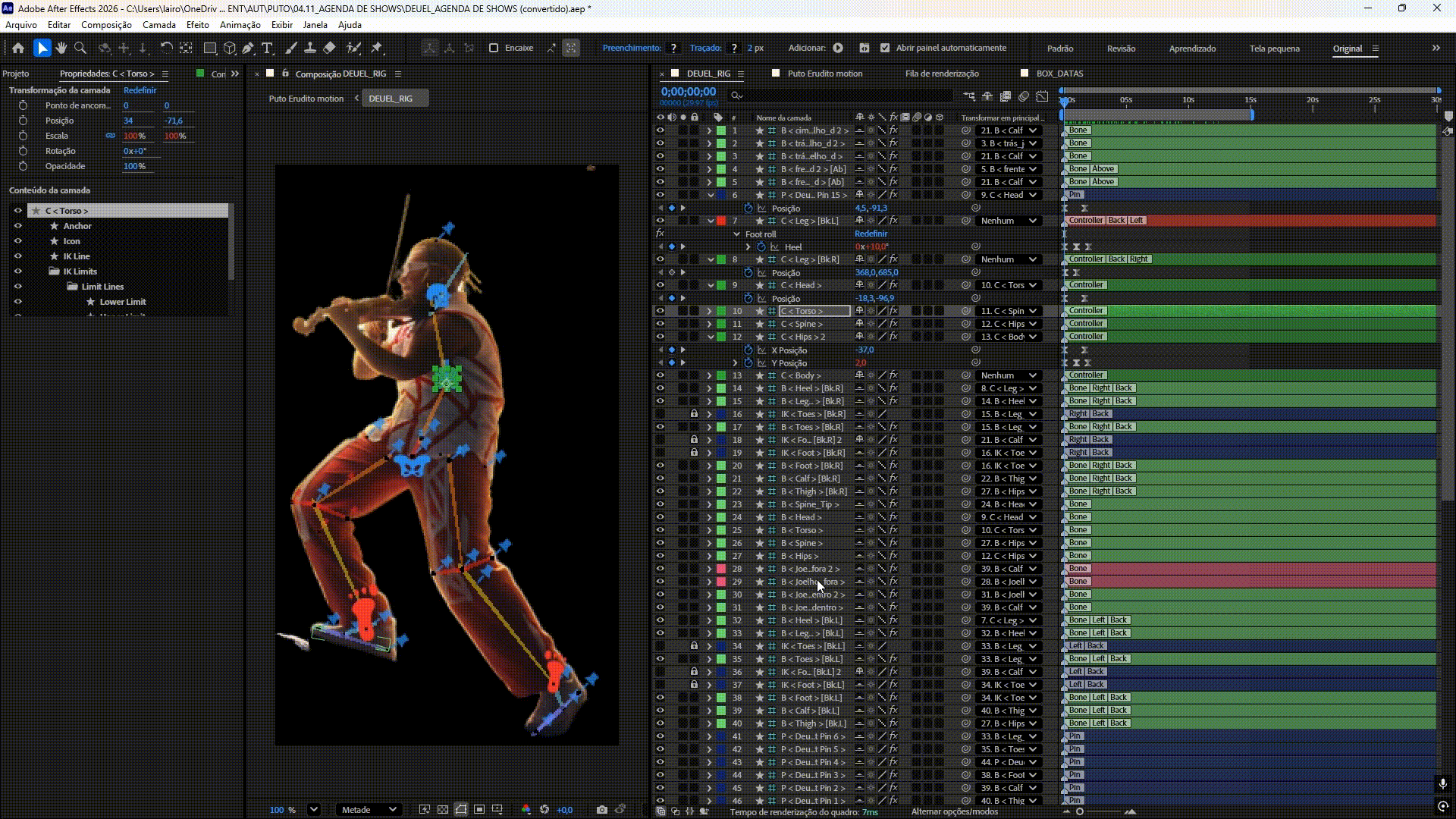Unlock layer 16 IK < Toes > [Bk.R]

pyautogui.click(x=694, y=414)
